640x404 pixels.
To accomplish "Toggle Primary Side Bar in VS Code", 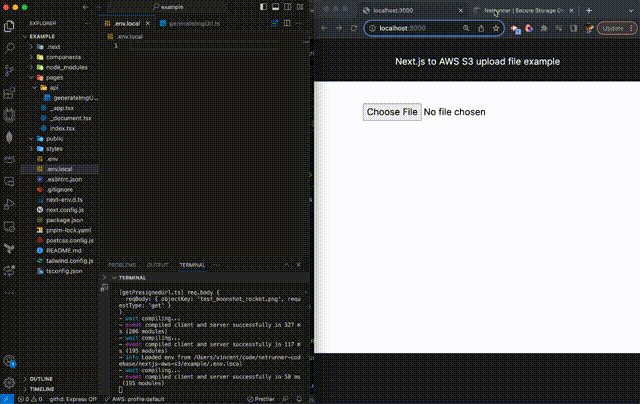I will (x=263, y=7).
